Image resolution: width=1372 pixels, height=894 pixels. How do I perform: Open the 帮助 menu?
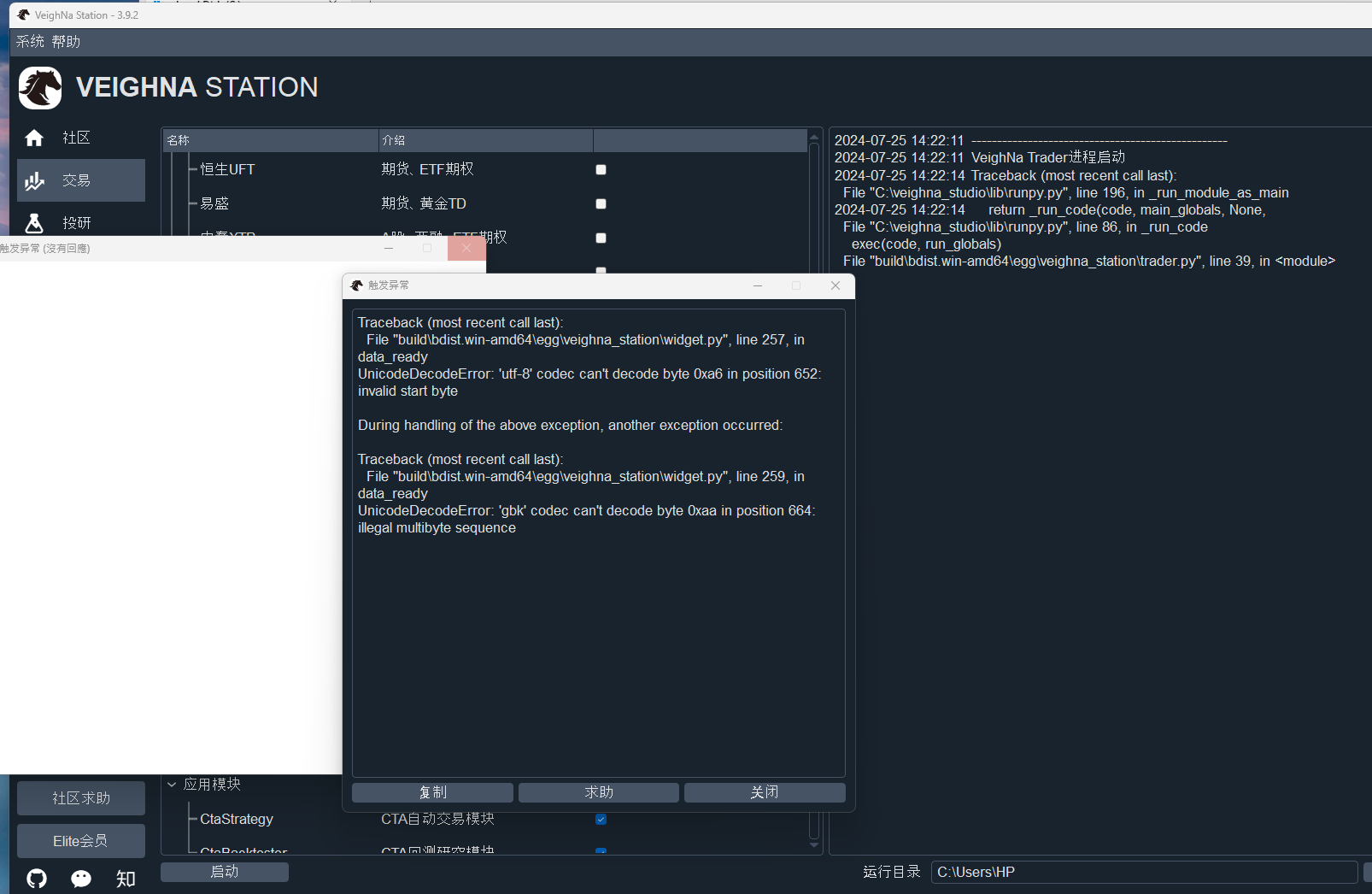coord(66,41)
